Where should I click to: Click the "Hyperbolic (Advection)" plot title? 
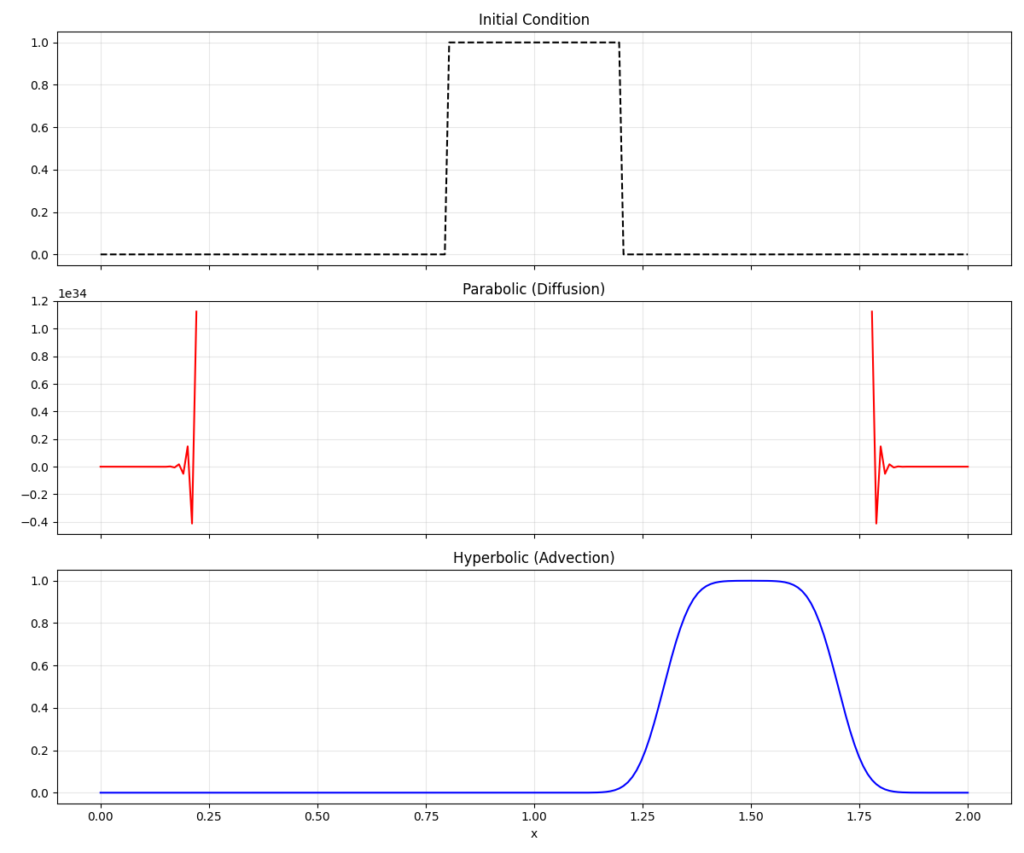coord(533,558)
